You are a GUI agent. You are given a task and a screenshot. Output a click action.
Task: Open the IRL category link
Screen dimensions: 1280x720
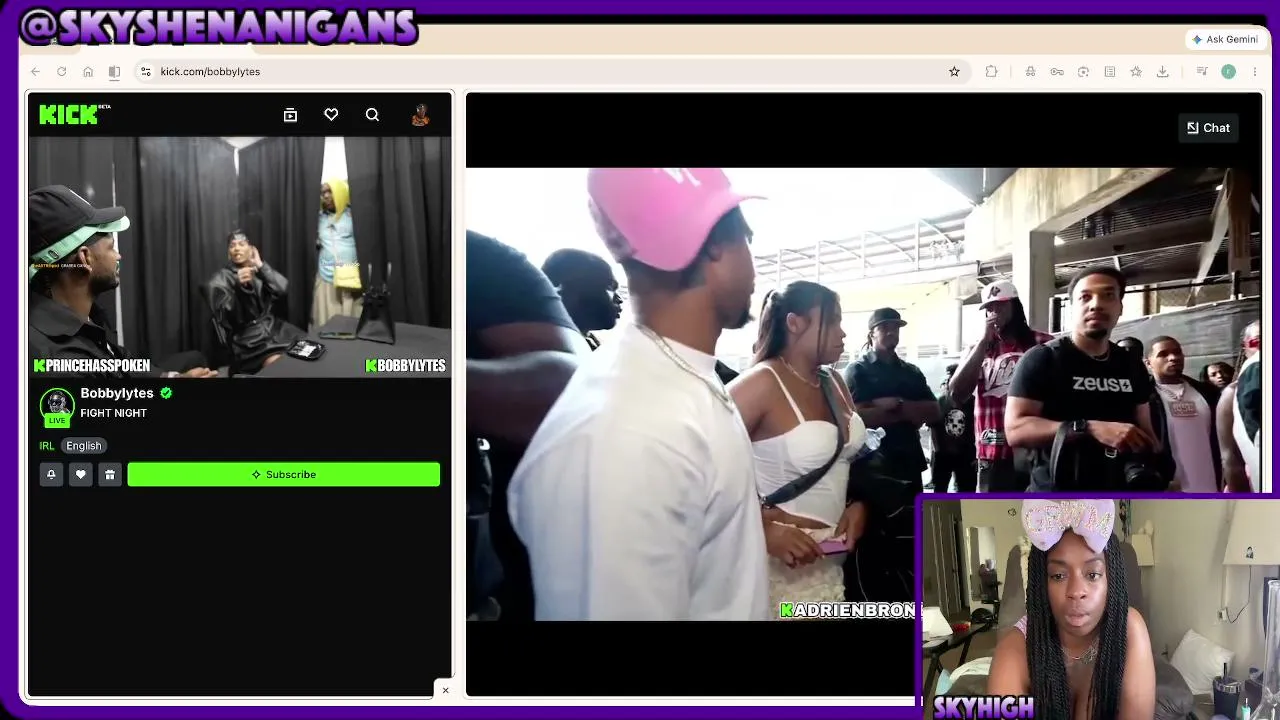pos(47,446)
